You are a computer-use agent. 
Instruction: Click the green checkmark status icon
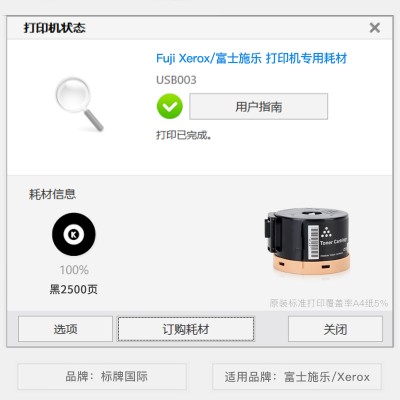[170, 106]
